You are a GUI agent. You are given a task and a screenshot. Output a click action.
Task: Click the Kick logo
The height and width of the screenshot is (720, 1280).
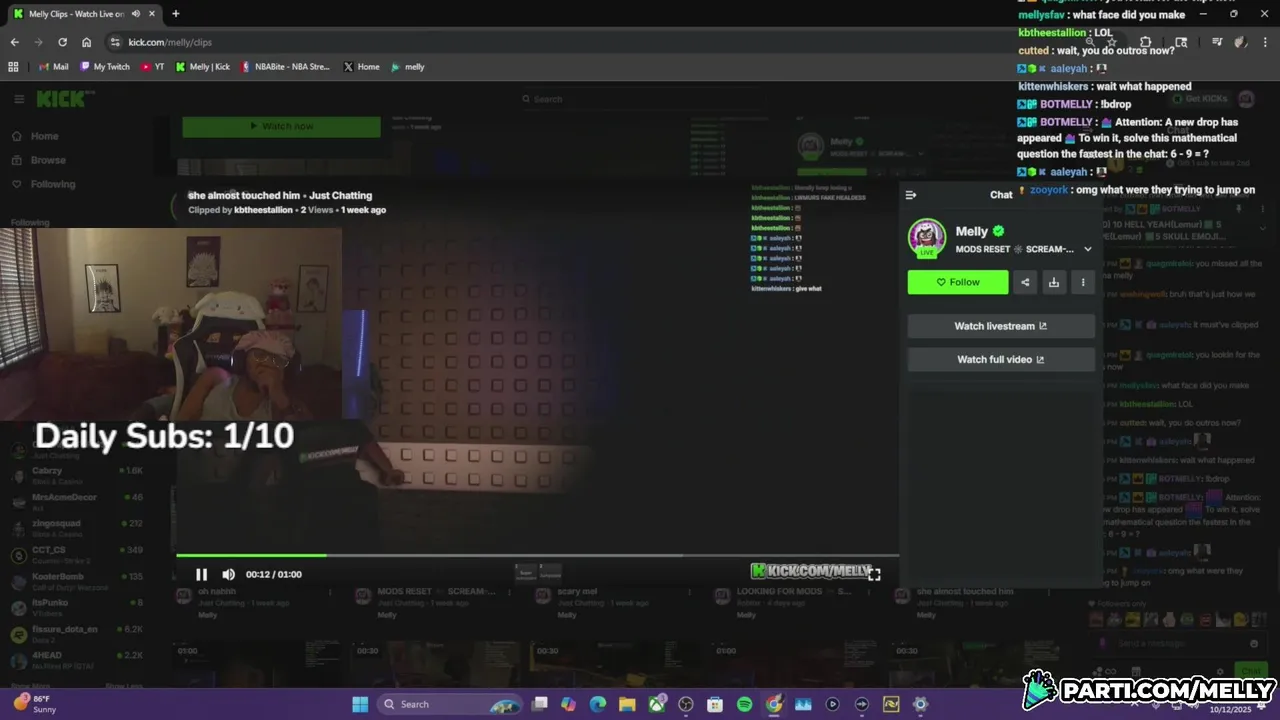65,99
